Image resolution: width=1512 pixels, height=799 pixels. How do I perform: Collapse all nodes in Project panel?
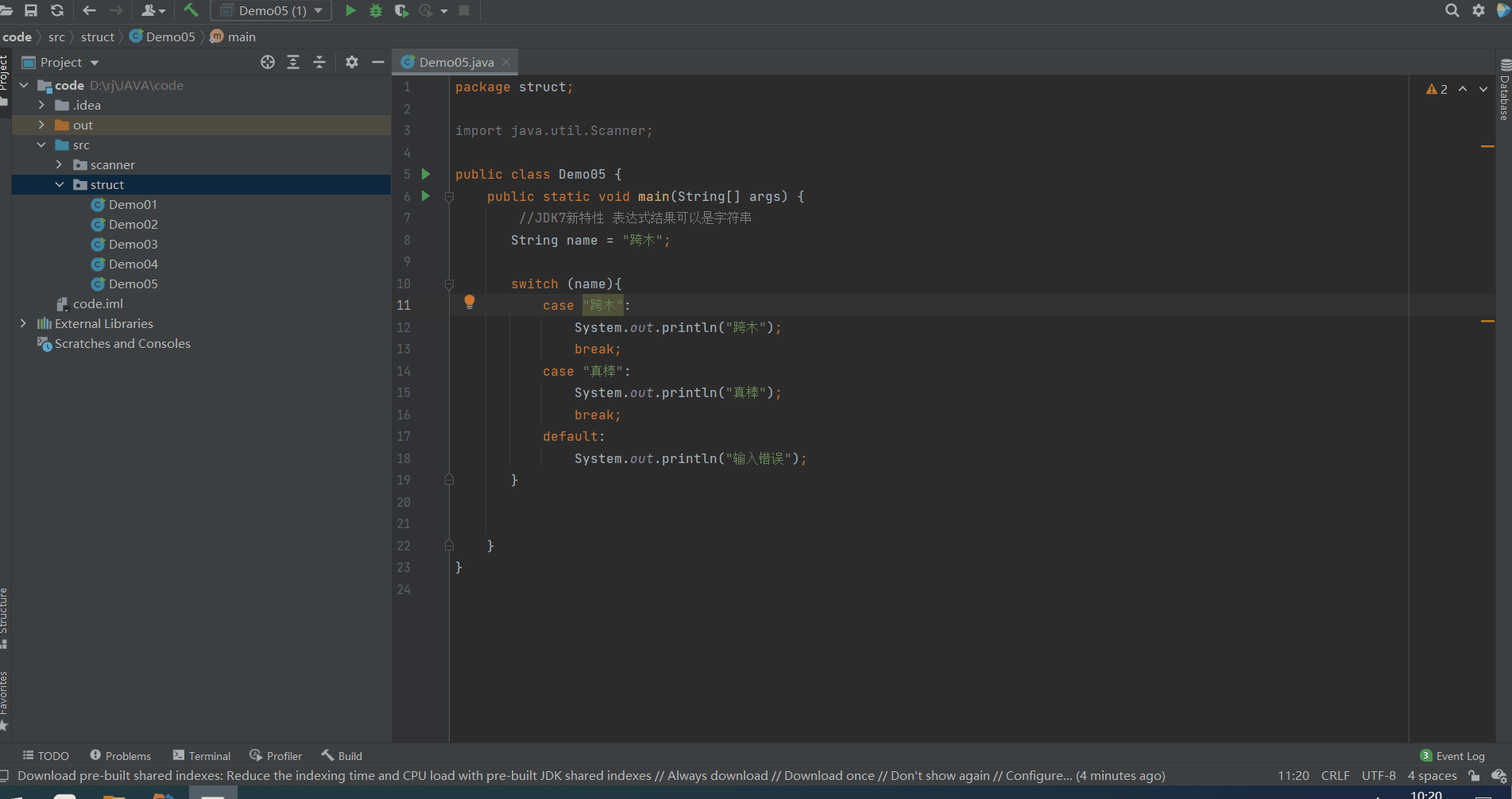319,62
